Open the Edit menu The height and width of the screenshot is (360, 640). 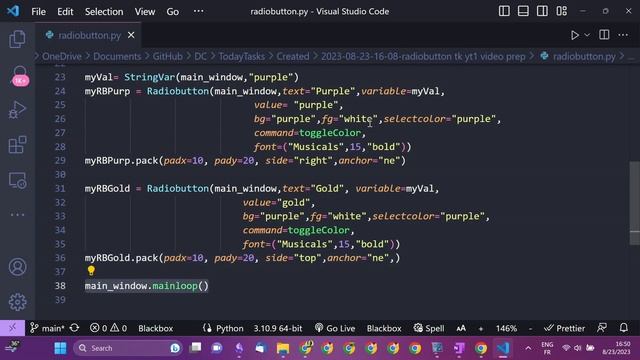pyautogui.click(x=65, y=11)
